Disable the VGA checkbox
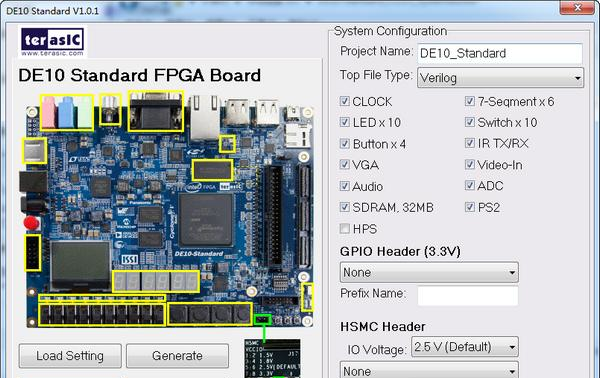The height and width of the screenshot is (378, 600). point(344,165)
